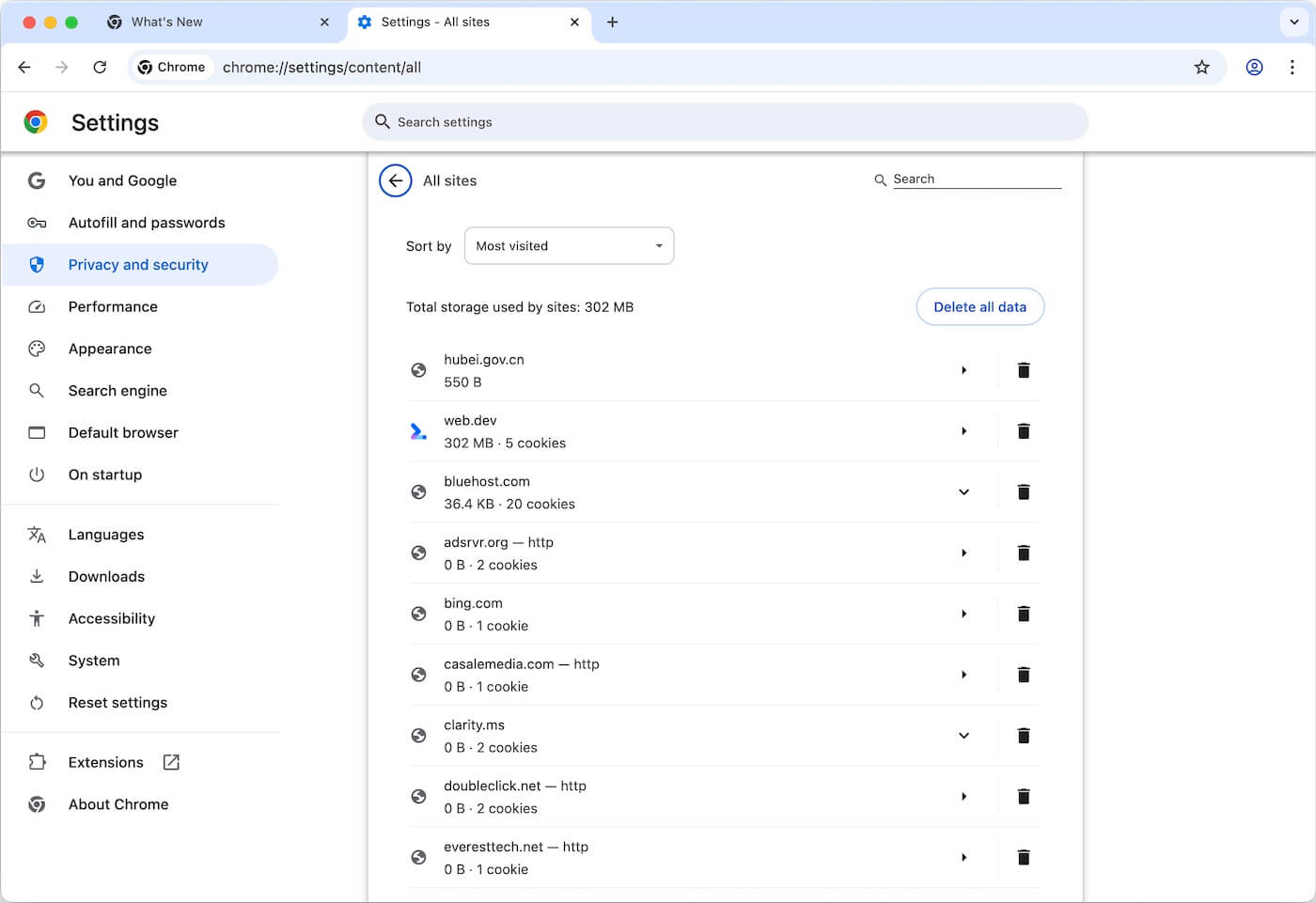
Task: Click the Total storage used text
Action: pos(520,307)
